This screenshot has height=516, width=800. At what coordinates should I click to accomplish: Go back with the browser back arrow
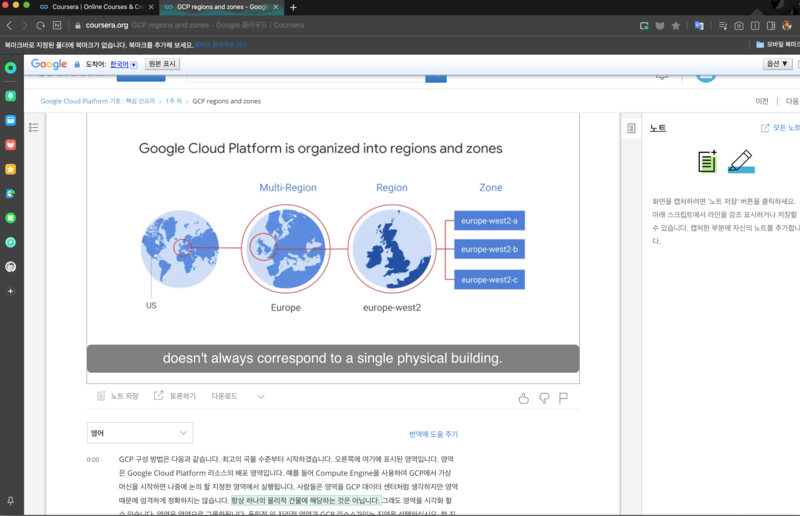coord(9,25)
